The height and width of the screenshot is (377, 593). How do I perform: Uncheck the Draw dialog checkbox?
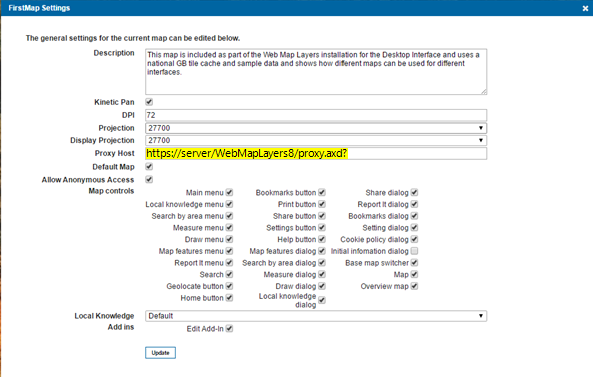click(x=322, y=286)
